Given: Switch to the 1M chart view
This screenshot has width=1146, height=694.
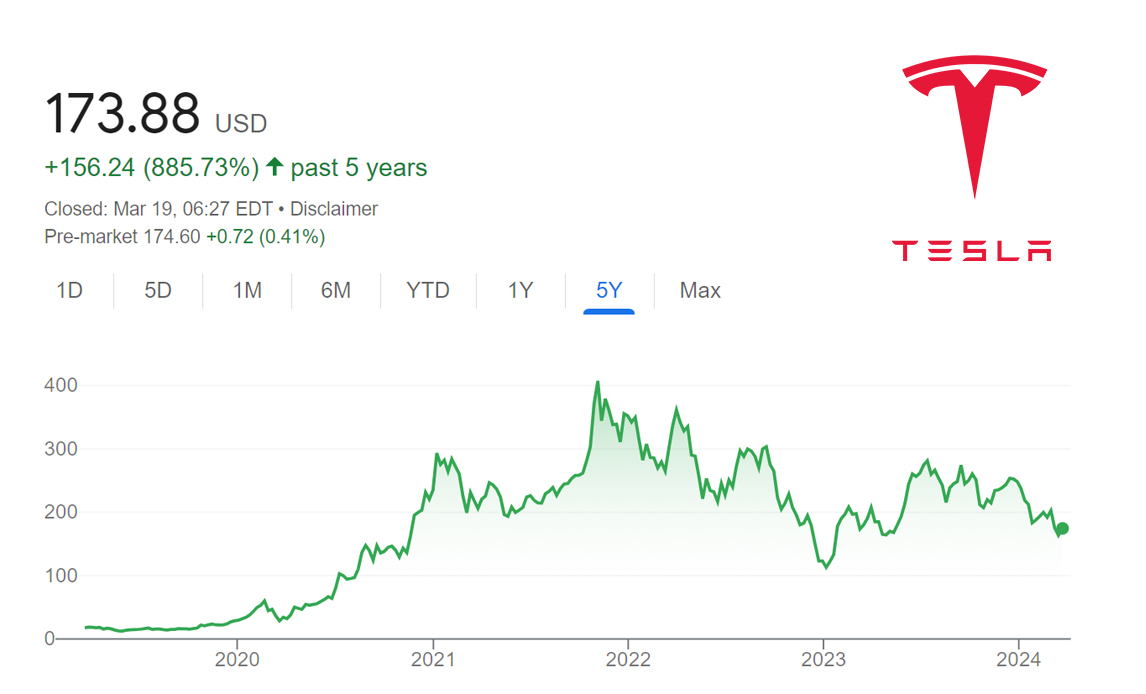Looking at the screenshot, I should click(x=246, y=291).
